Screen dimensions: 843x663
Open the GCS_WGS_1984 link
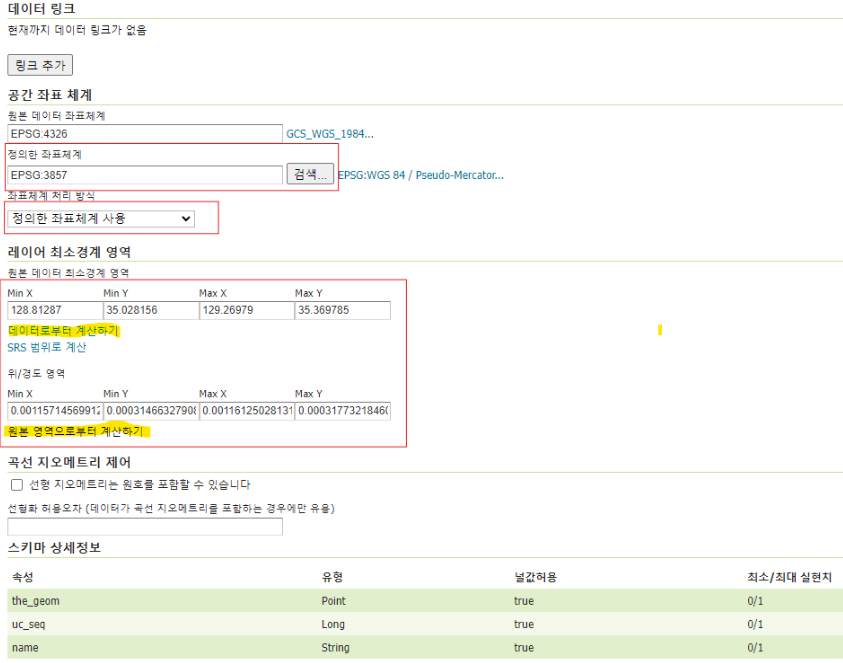(330, 134)
